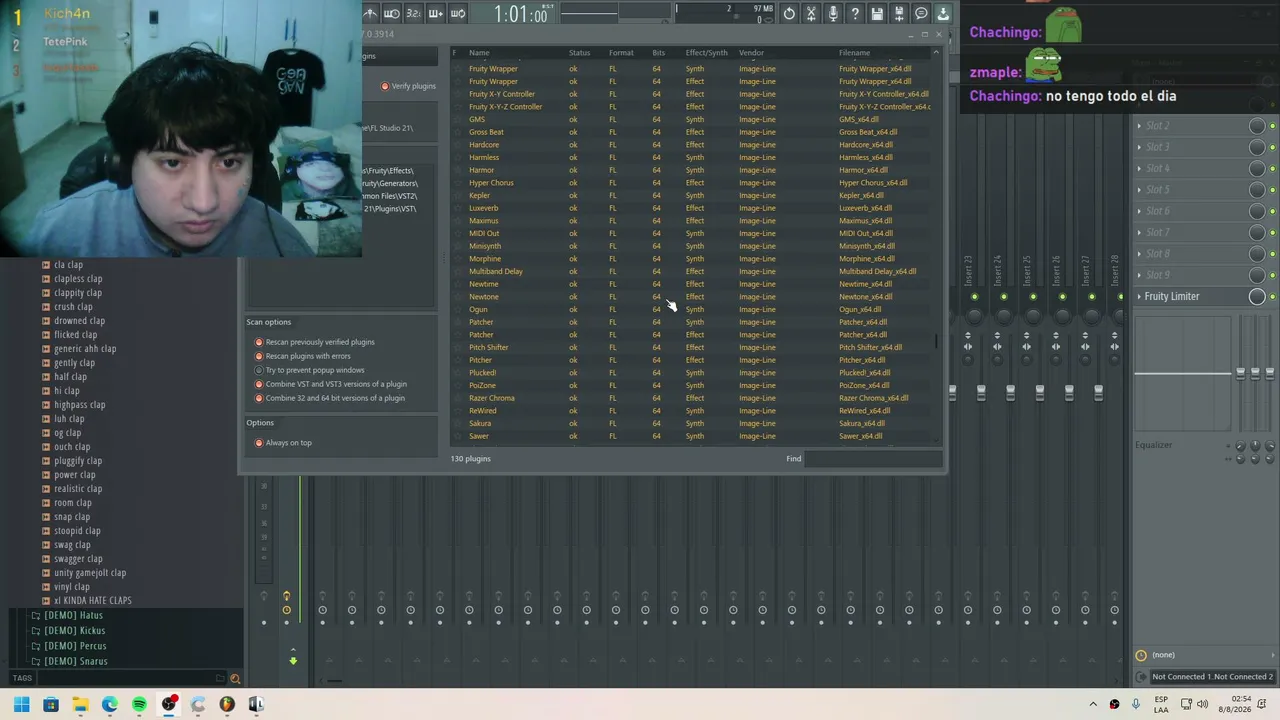Image resolution: width=1280 pixels, height=720 pixels.
Task: Show hidden tray icons chevron
Action: pos(1092,704)
